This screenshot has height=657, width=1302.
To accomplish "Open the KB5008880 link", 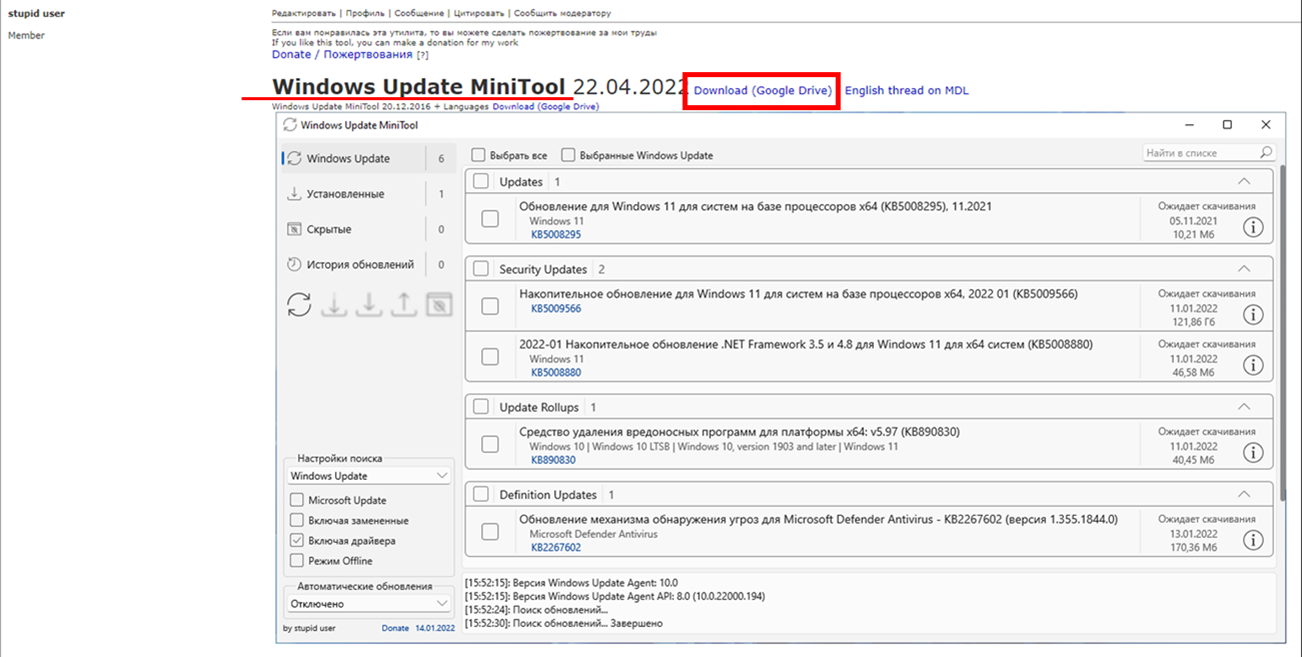I will pos(556,372).
